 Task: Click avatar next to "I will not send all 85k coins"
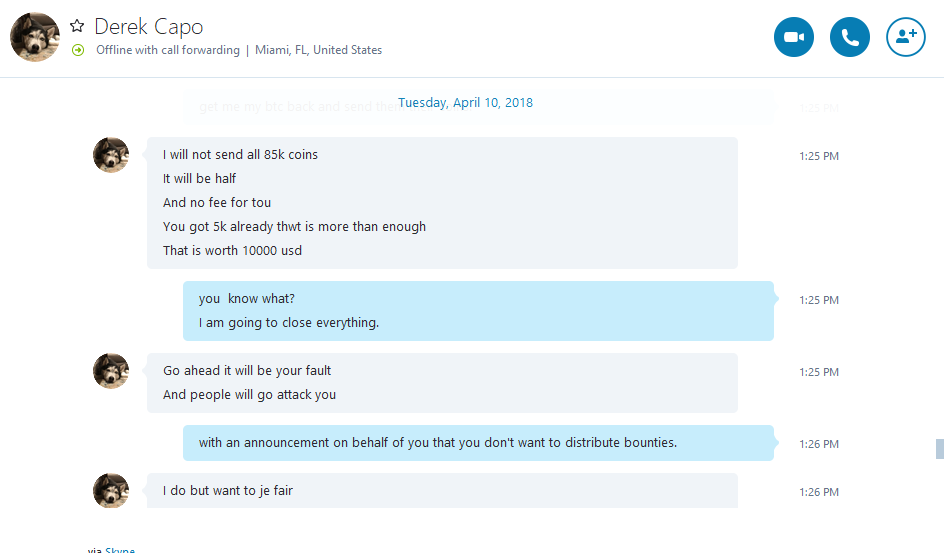pos(111,155)
